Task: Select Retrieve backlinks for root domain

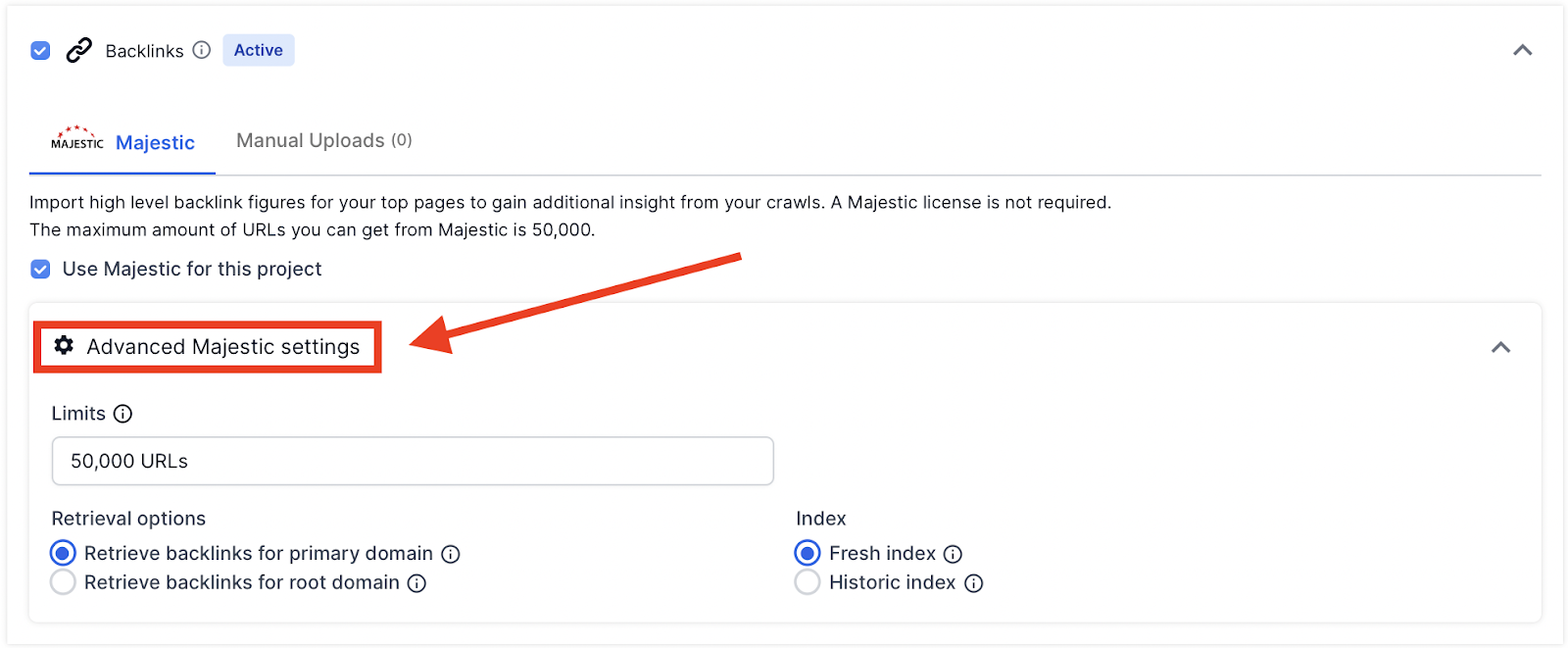Action: tap(63, 582)
